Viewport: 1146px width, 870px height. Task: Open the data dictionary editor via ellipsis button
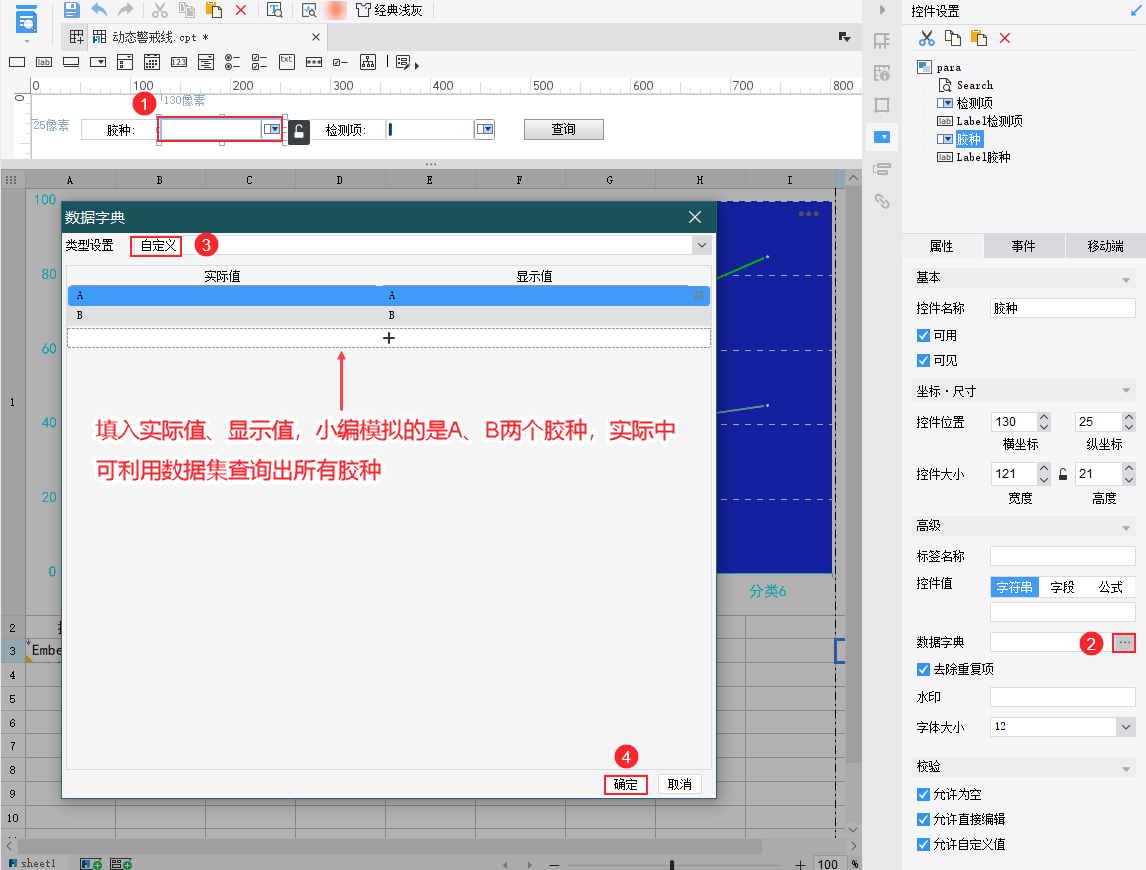tap(1126, 642)
